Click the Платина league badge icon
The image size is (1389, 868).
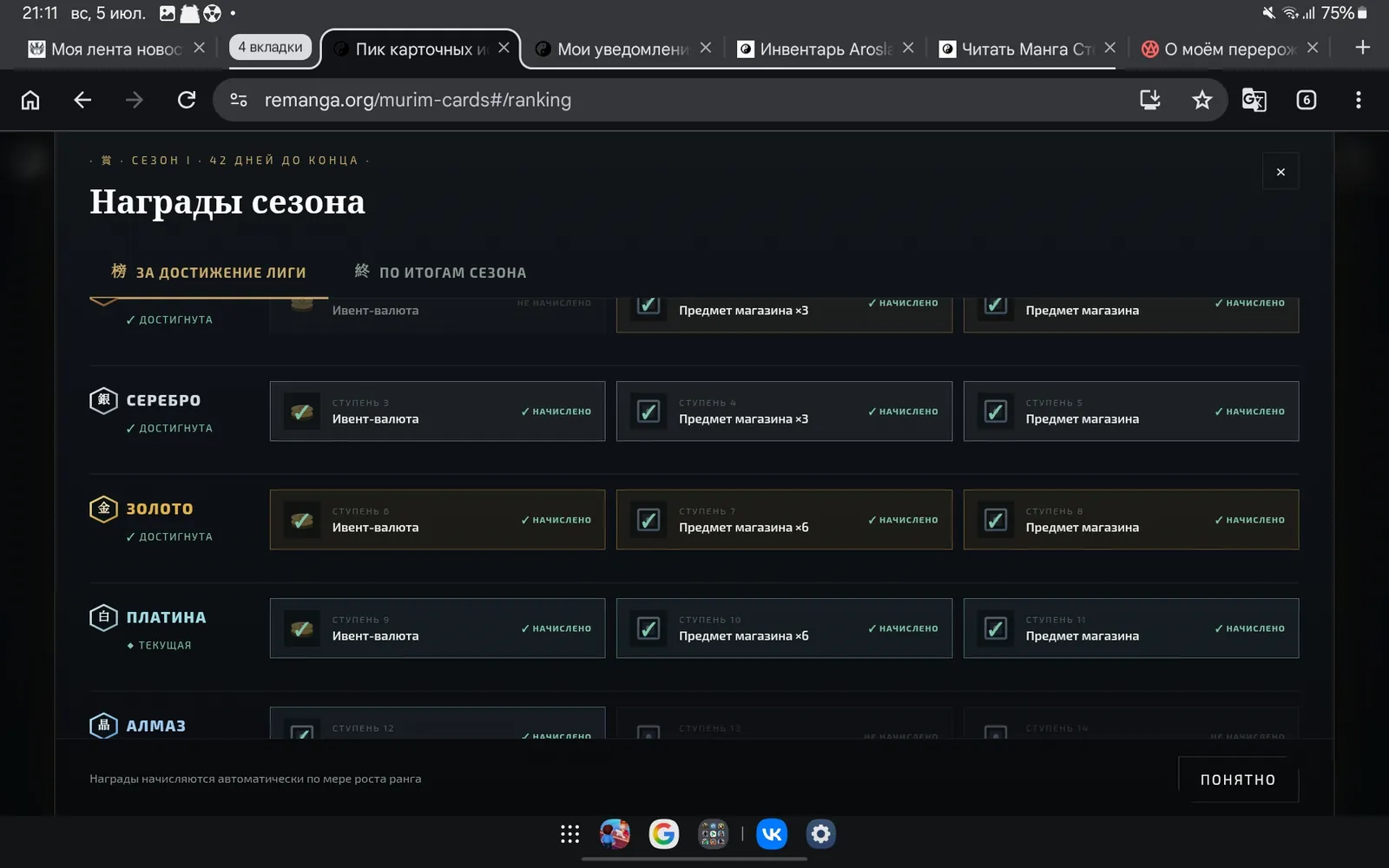coord(103,617)
